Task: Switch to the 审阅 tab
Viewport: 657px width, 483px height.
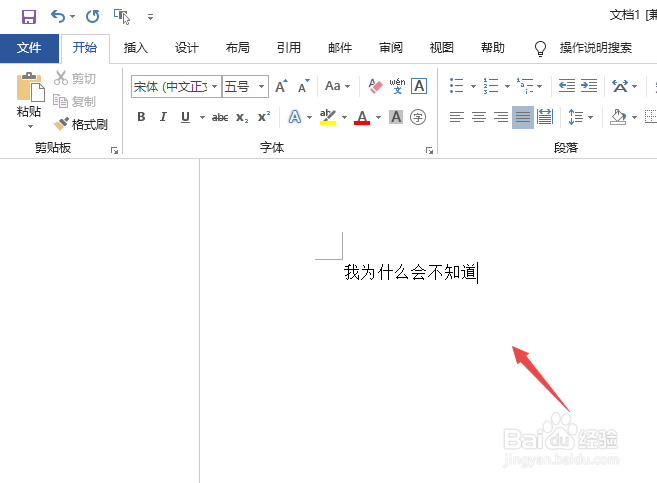Action: click(391, 48)
